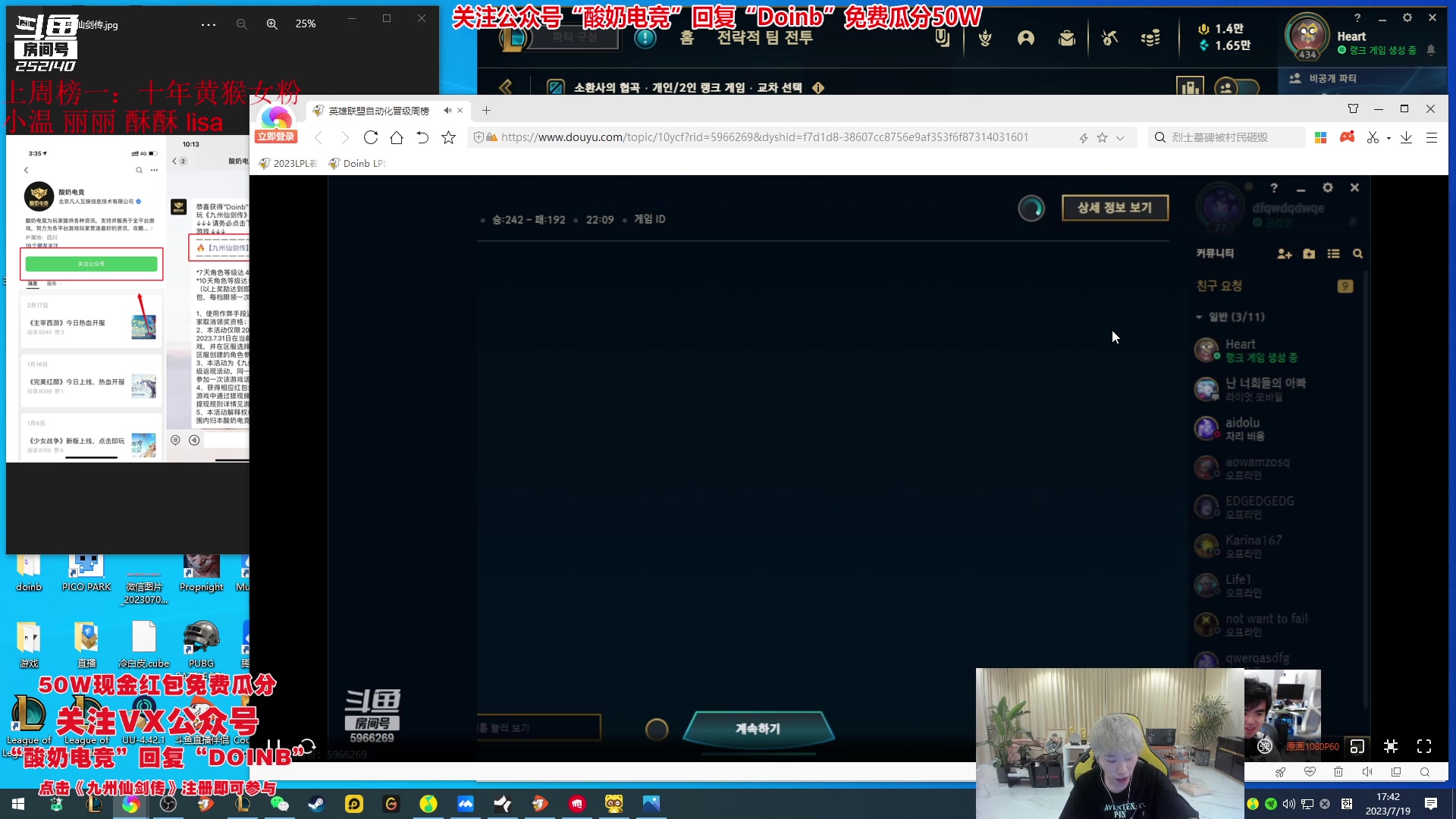Screen dimensions: 1456x819
Task: Open League client settings gear
Action: point(1407,17)
